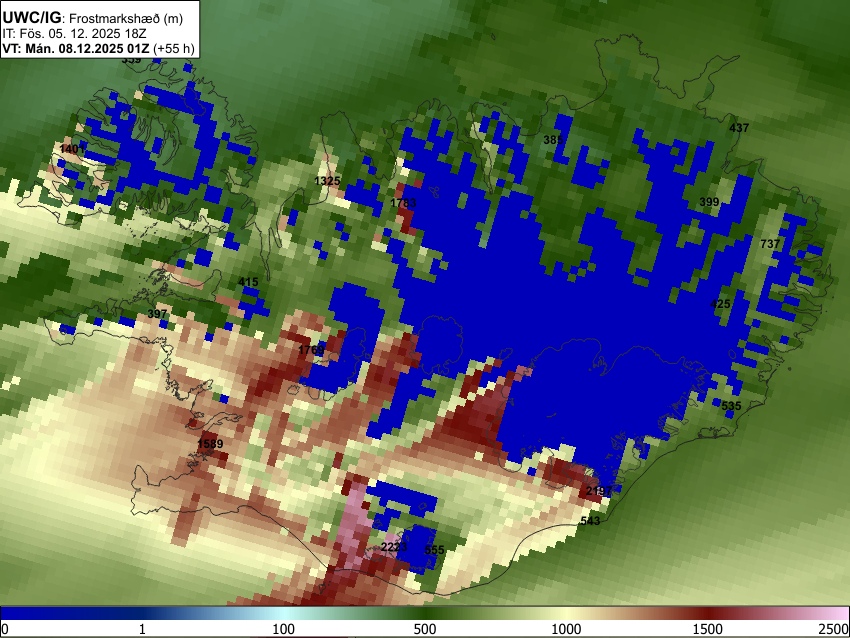Image resolution: width=850 pixels, height=638 pixels.
Task: Click the map value label 1401
Action: pos(72,149)
